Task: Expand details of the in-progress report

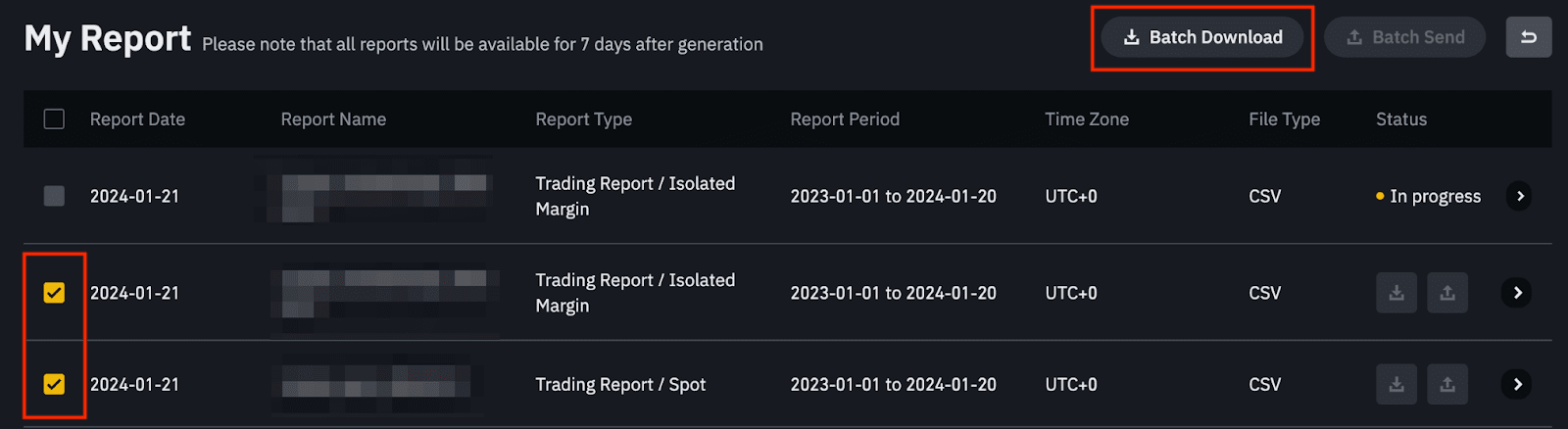Action: point(1519,196)
